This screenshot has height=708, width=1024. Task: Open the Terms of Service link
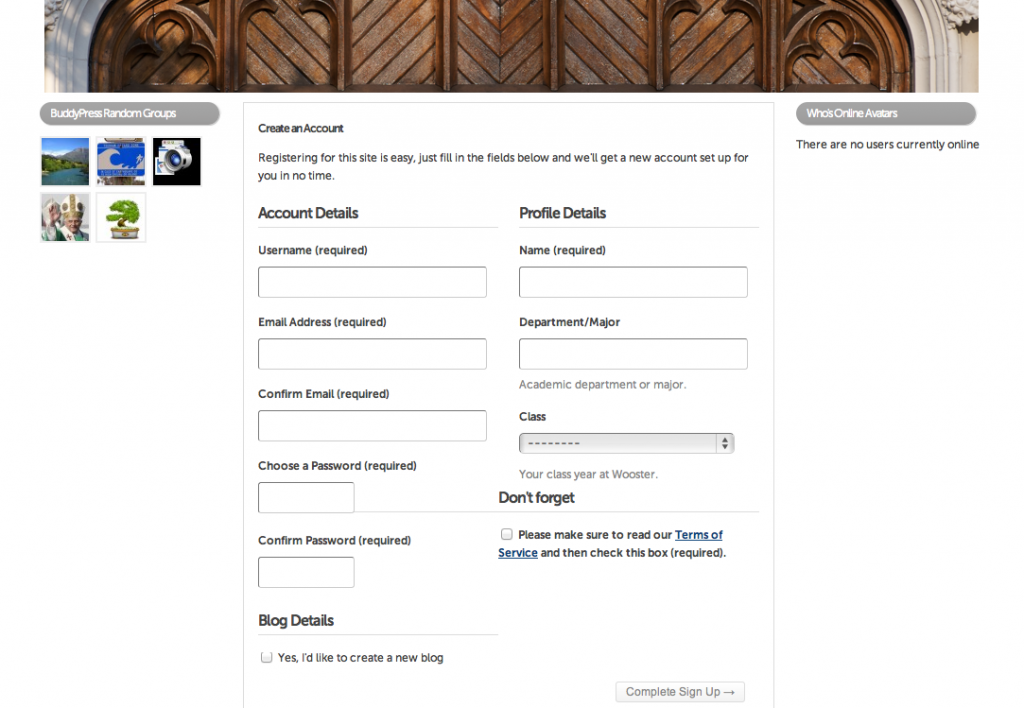pos(698,535)
